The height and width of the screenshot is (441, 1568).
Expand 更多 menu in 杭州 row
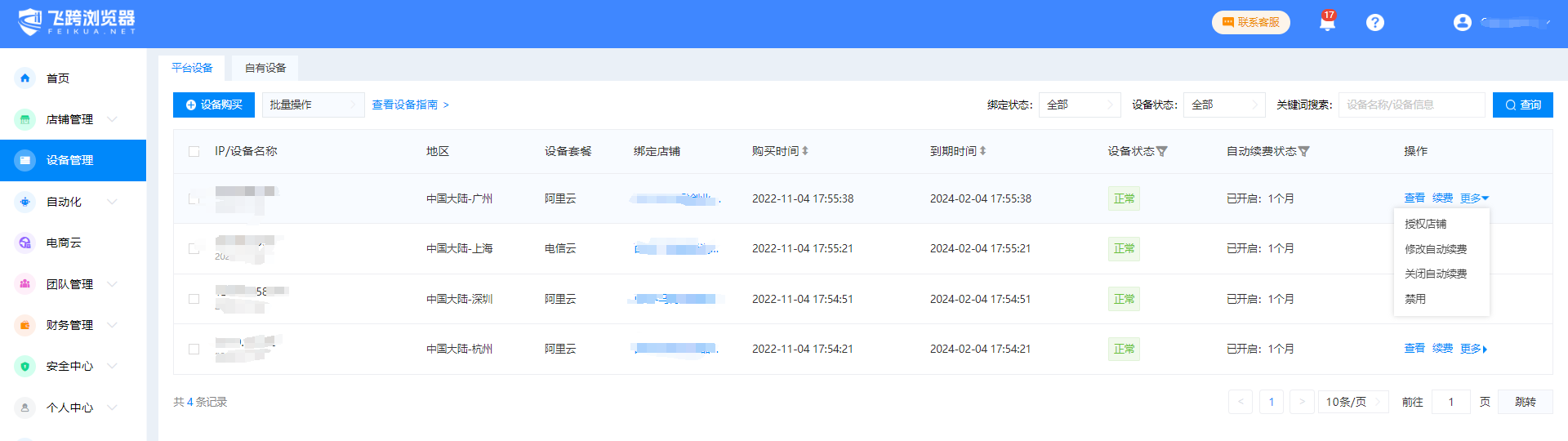click(x=1474, y=349)
